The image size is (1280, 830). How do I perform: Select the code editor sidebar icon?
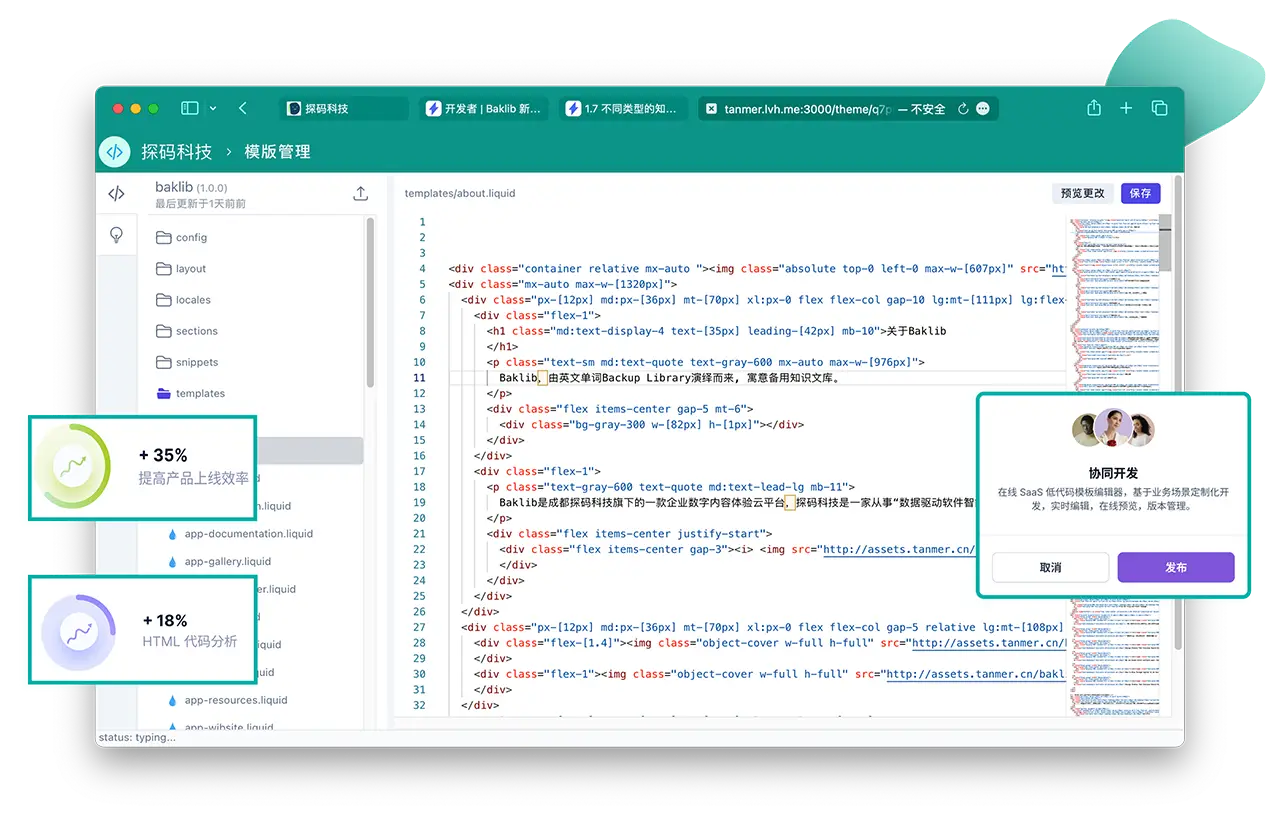click(116, 193)
